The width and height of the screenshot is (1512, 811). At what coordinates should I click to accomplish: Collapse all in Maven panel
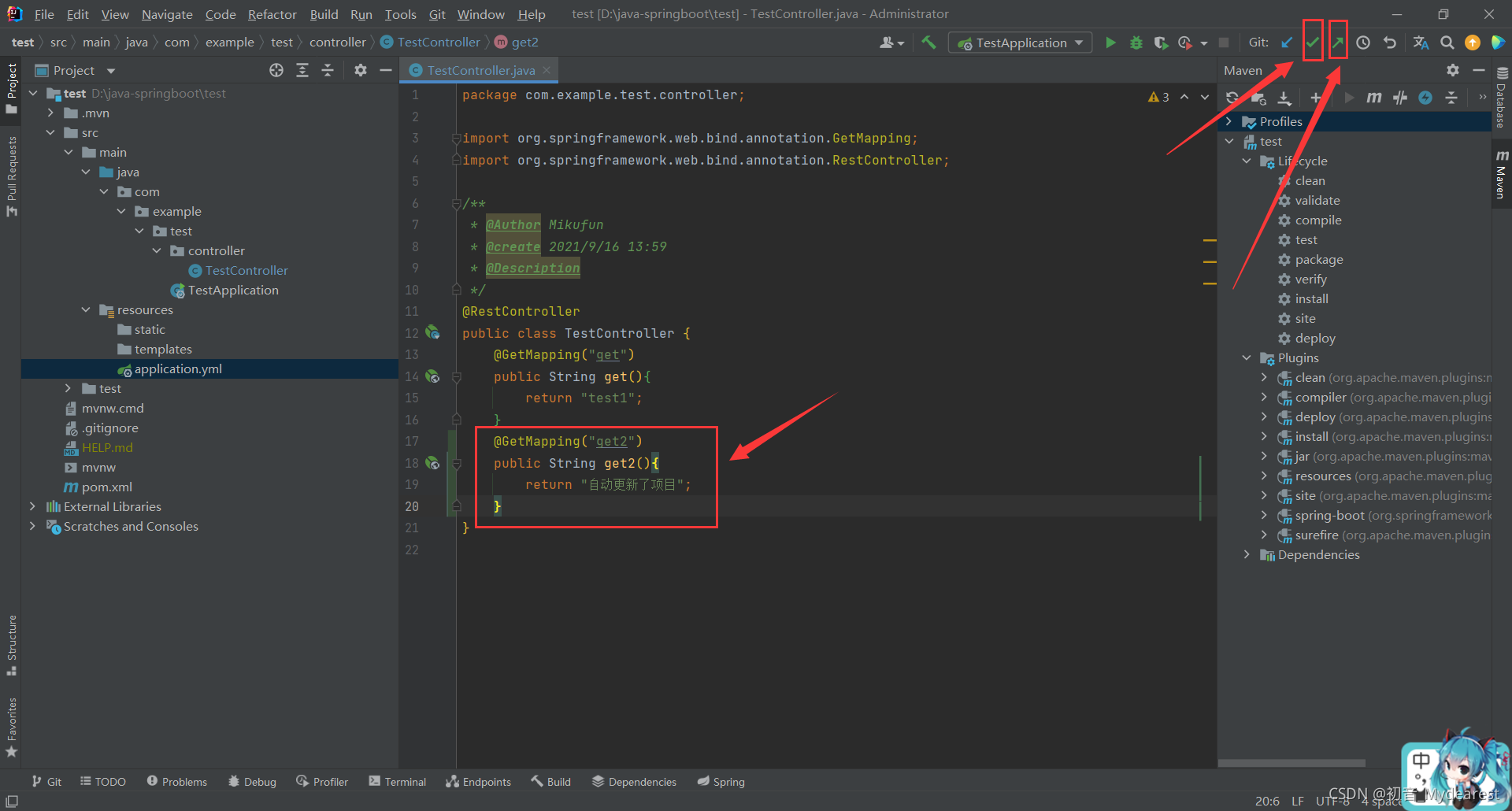click(1451, 98)
